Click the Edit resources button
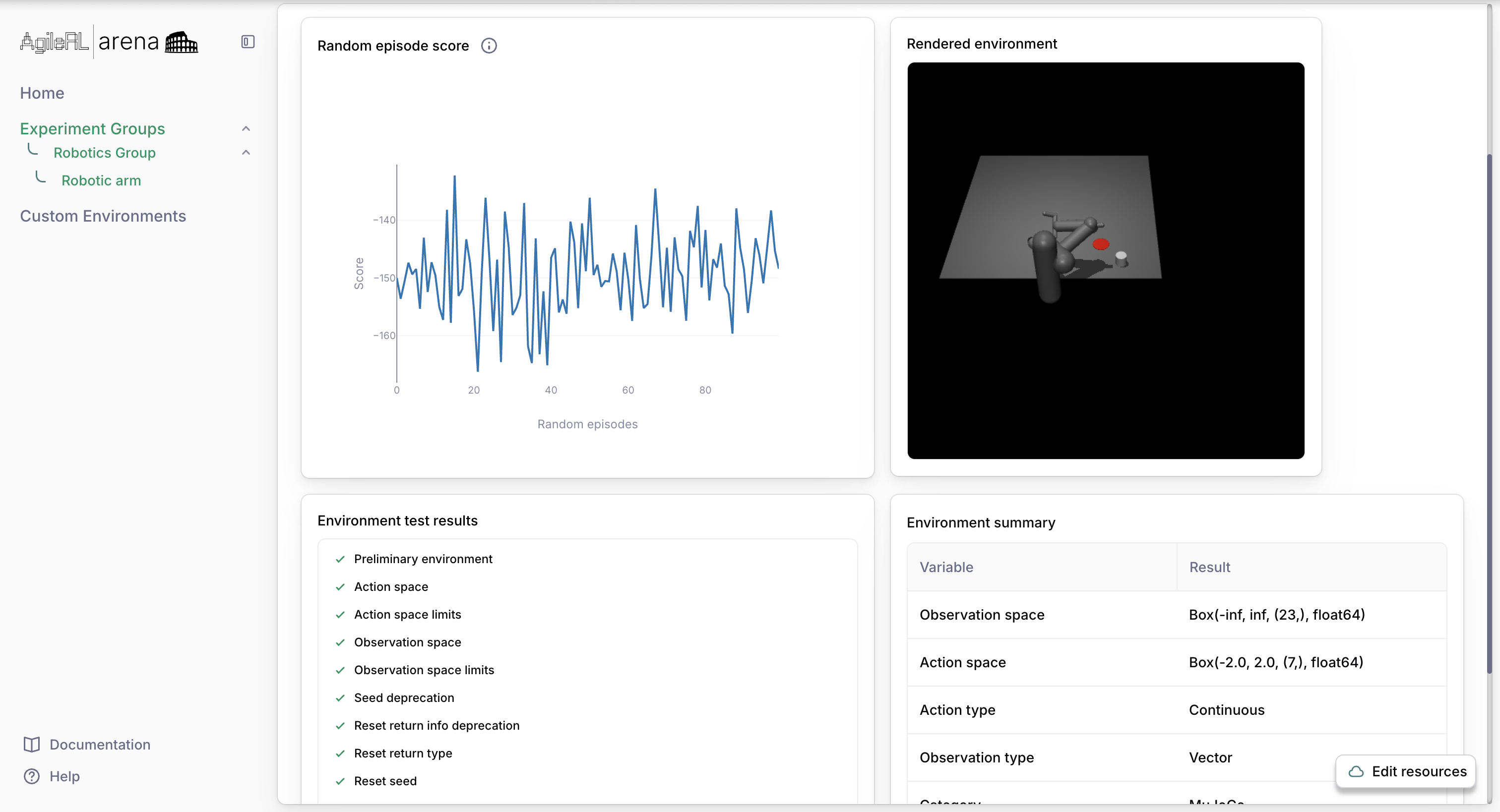The width and height of the screenshot is (1500, 812). [1406, 771]
